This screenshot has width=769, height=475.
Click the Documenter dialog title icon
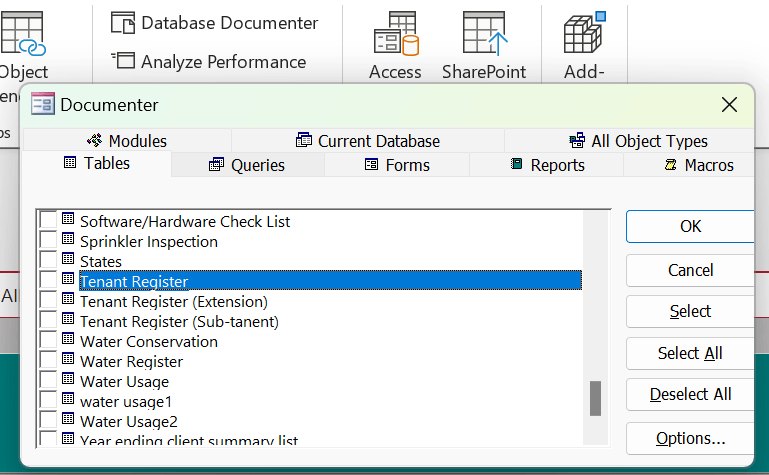[x=43, y=104]
